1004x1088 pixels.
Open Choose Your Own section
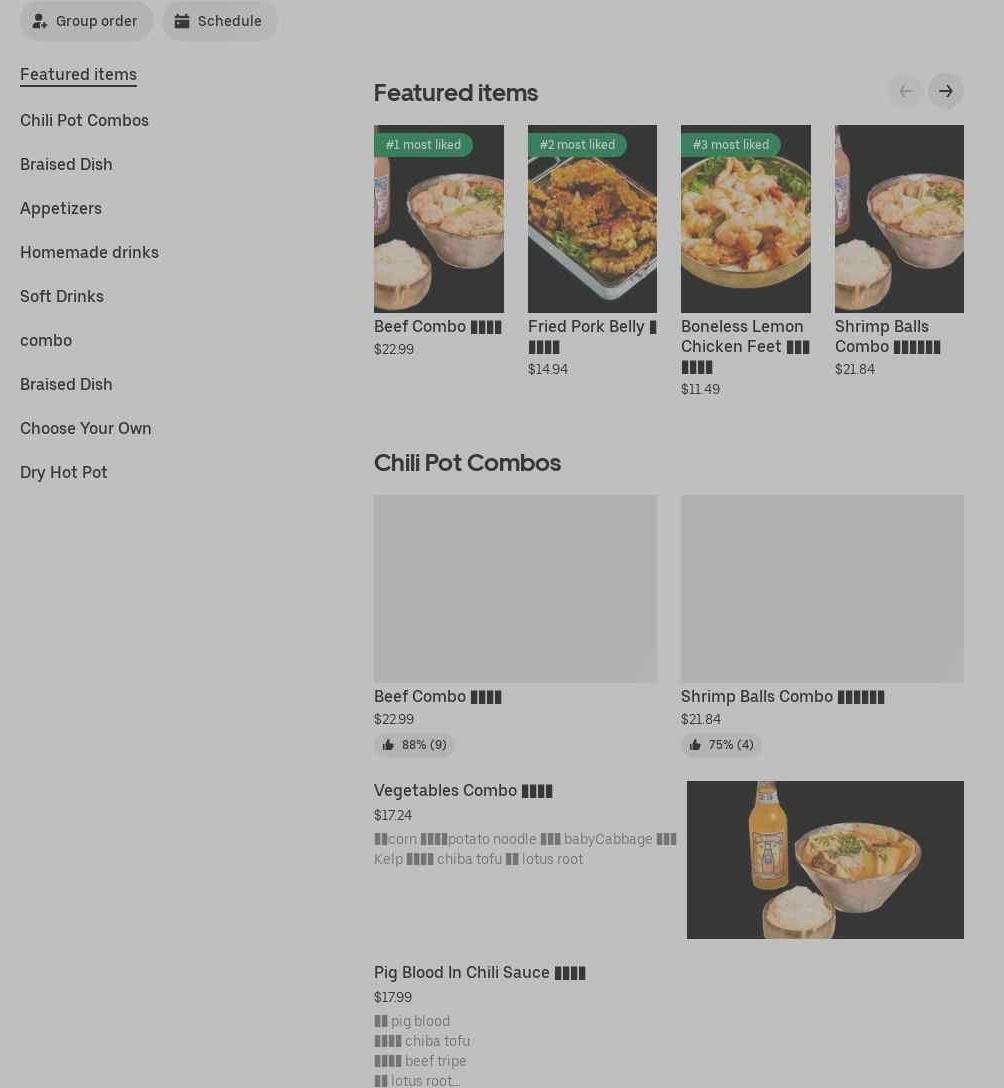pos(85,428)
